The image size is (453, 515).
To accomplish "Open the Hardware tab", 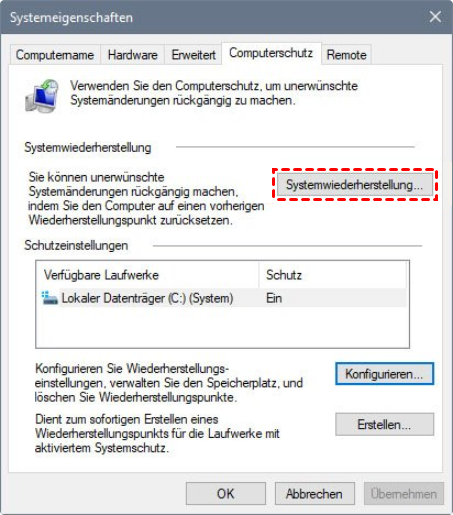I will click(133, 55).
